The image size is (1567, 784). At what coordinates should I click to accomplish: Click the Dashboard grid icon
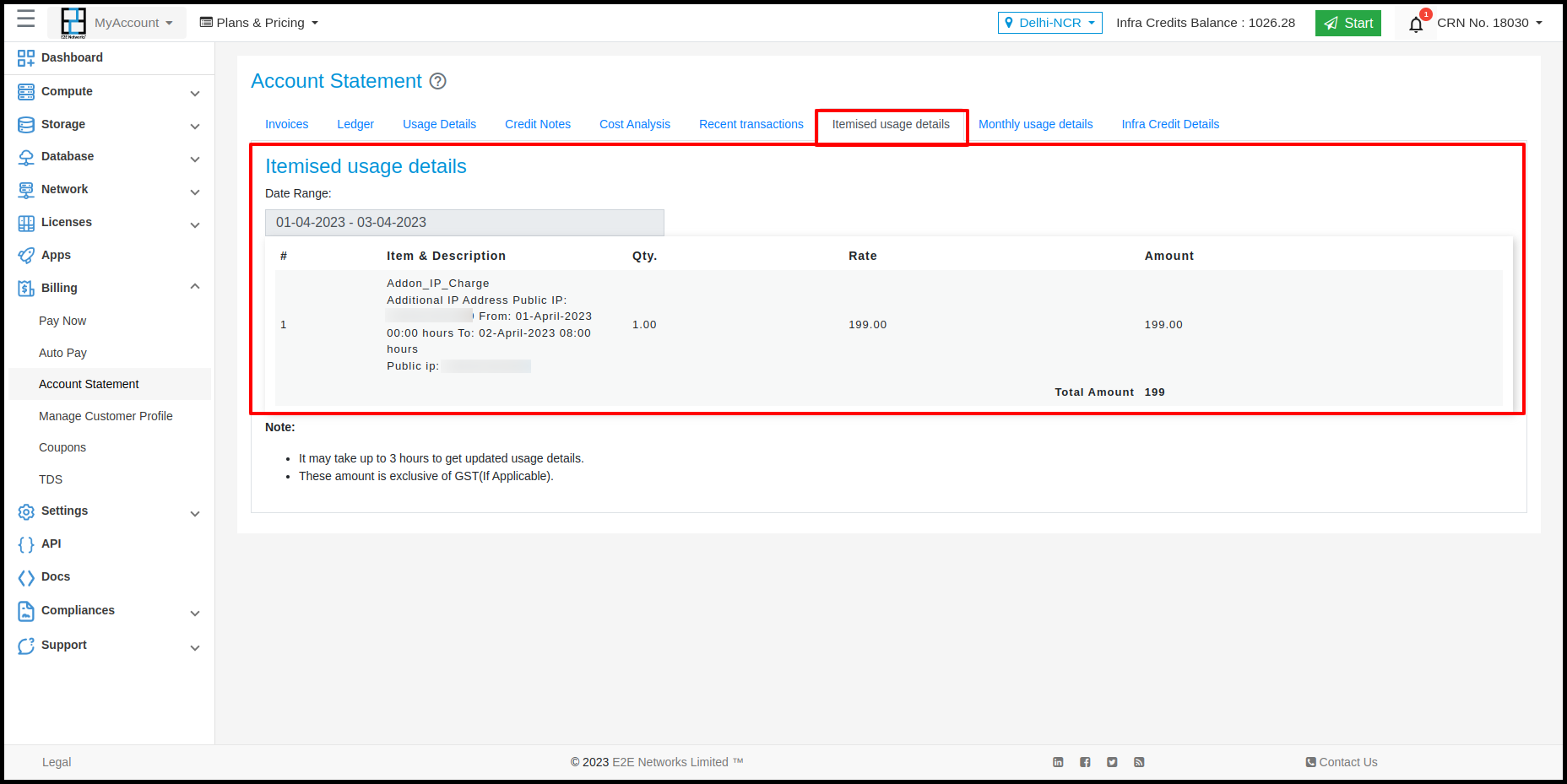coord(26,58)
